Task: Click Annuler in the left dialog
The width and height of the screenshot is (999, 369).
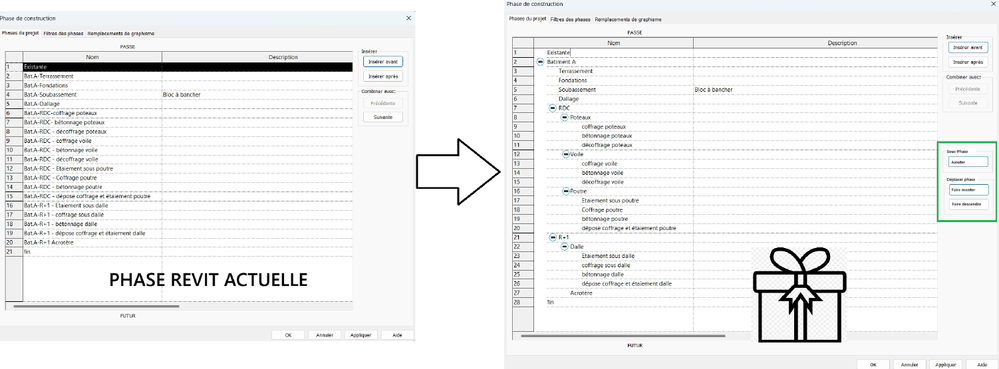Action: pos(325,335)
